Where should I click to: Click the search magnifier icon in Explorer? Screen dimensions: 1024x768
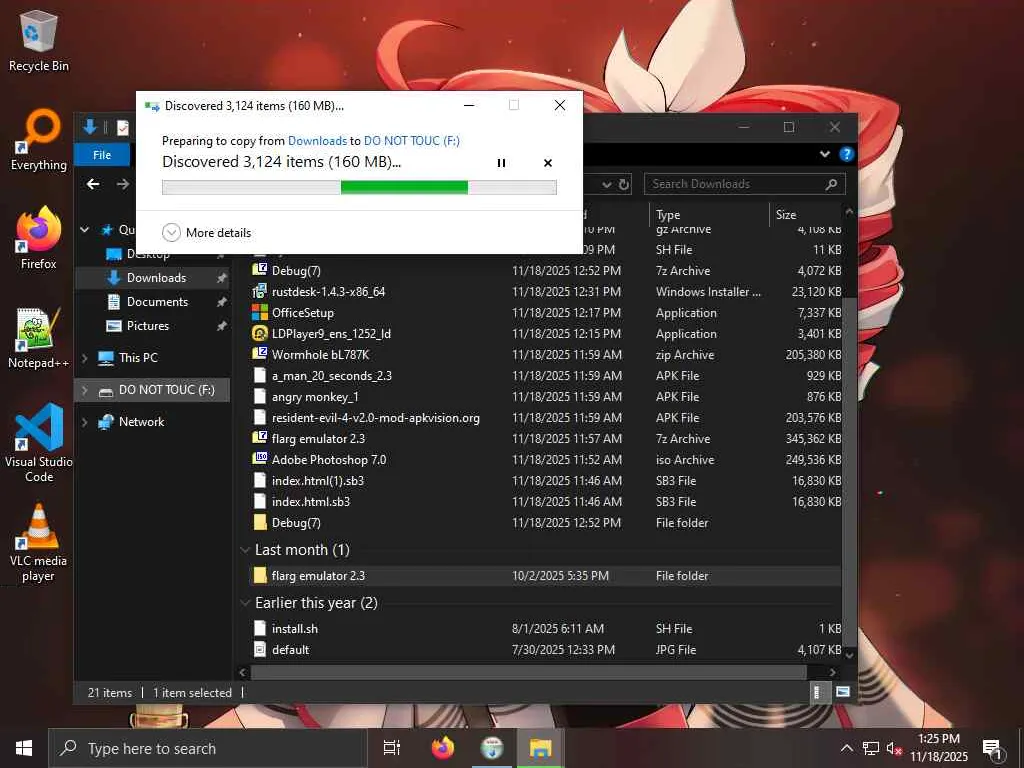[x=831, y=184]
